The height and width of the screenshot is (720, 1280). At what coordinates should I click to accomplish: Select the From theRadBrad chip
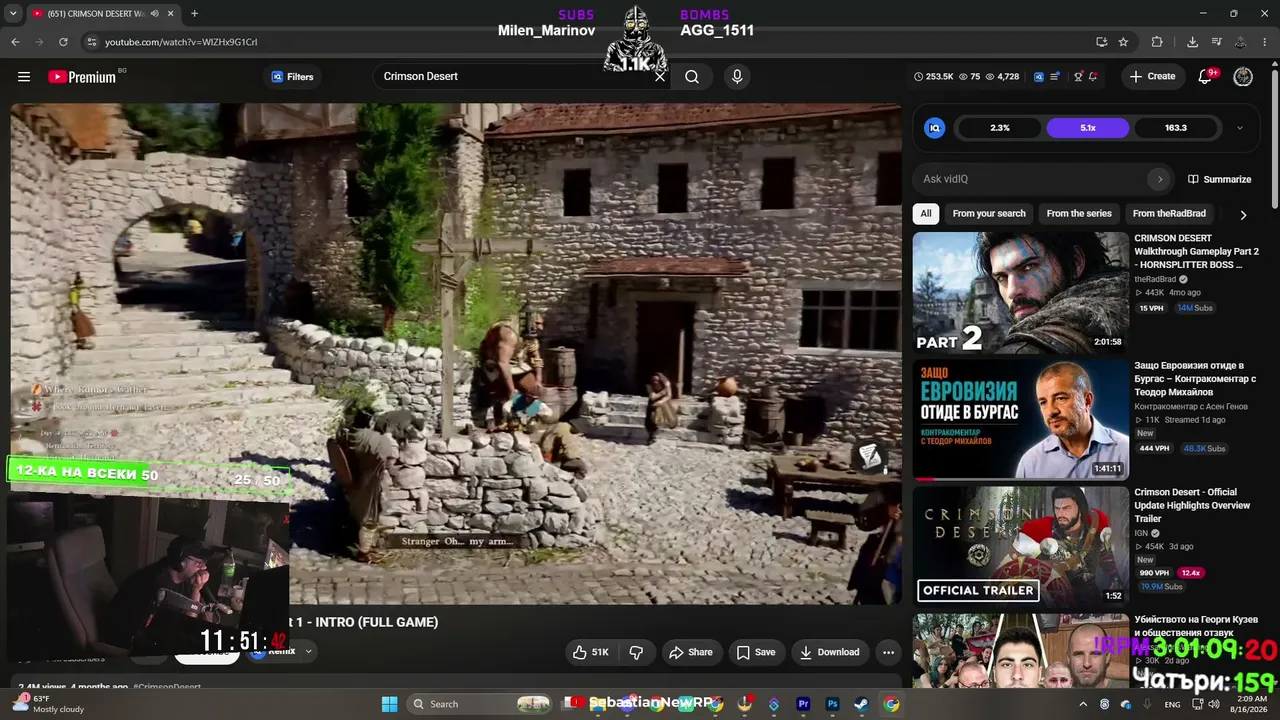(x=1169, y=213)
